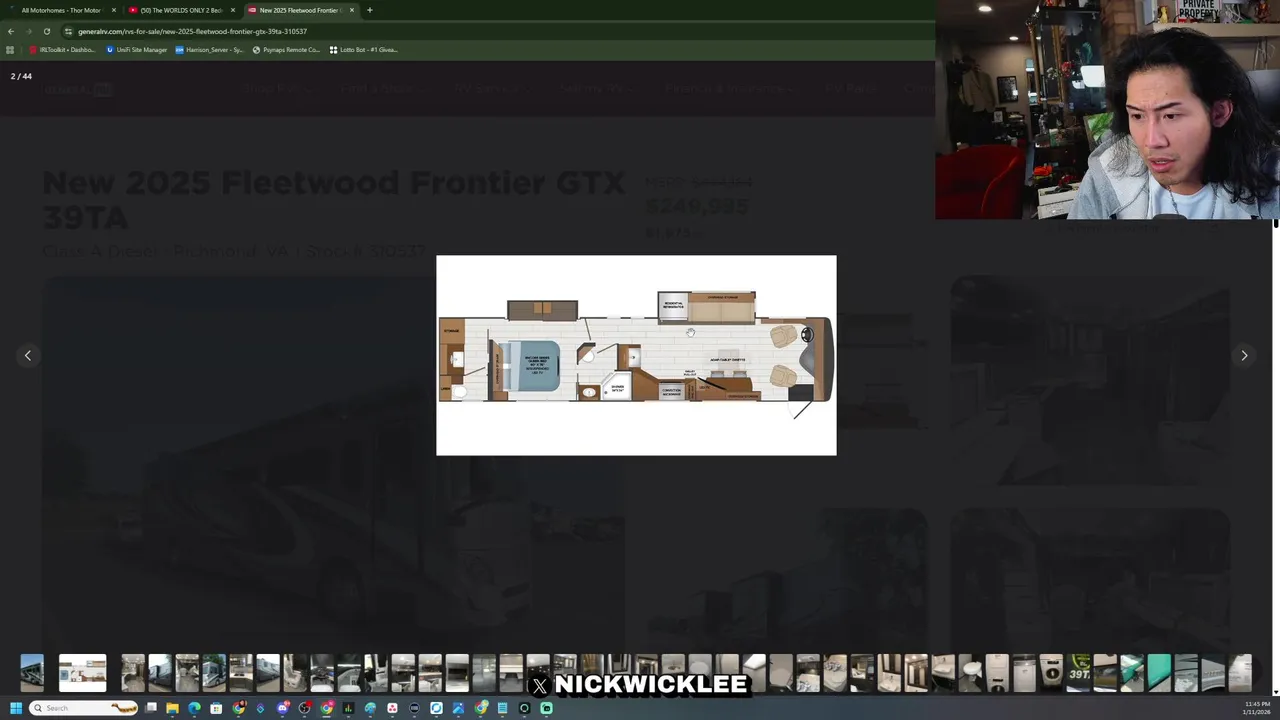Viewport: 1280px width, 720px height.
Task: Close the Fleetwood Frontier tab
Action: coord(351,10)
